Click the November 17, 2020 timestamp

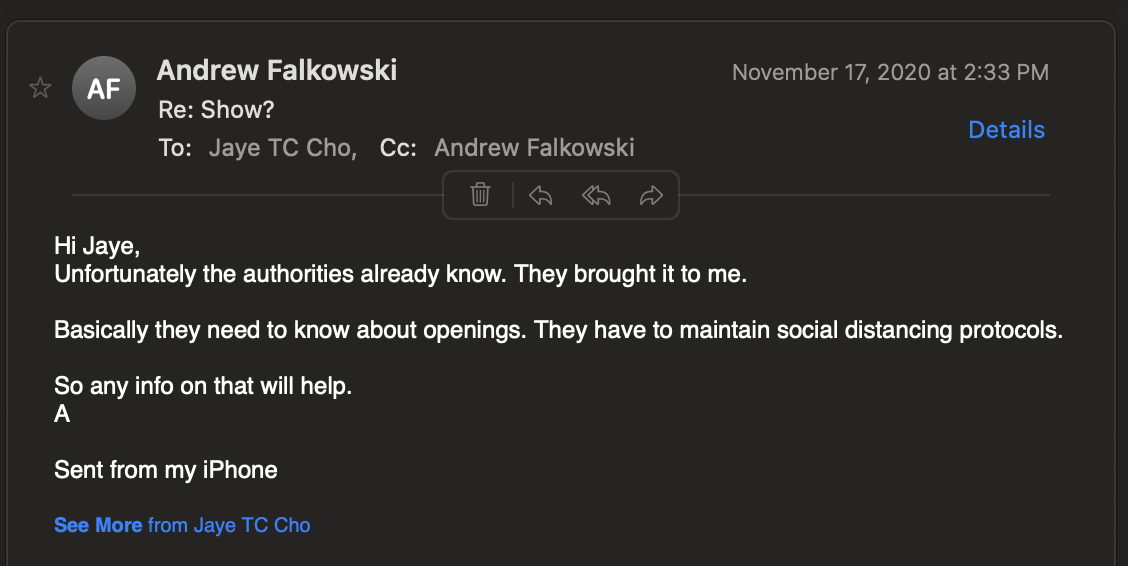click(x=890, y=72)
